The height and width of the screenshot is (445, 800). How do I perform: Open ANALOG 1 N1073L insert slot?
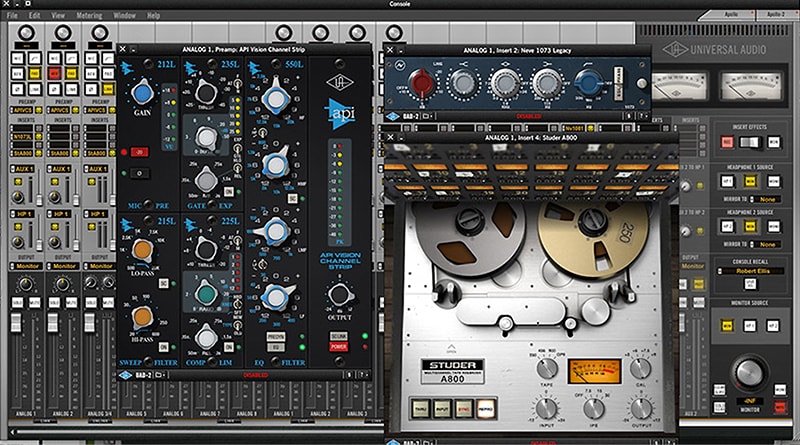pos(22,137)
